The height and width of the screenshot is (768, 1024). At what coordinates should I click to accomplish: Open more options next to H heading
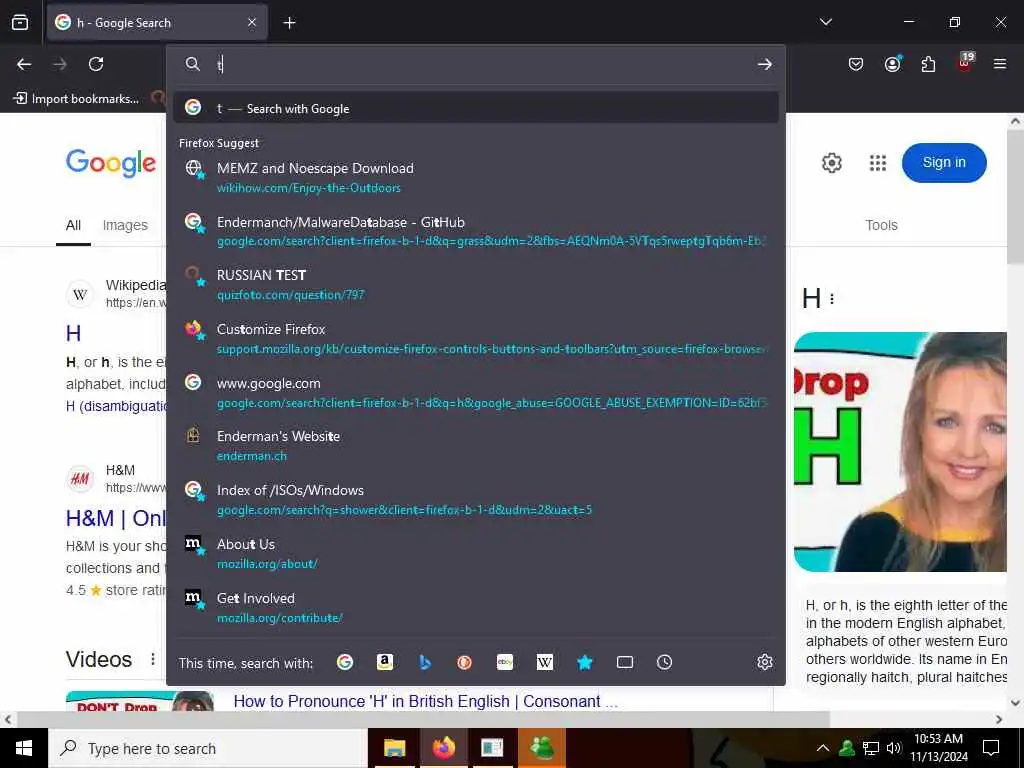[x=832, y=299]
